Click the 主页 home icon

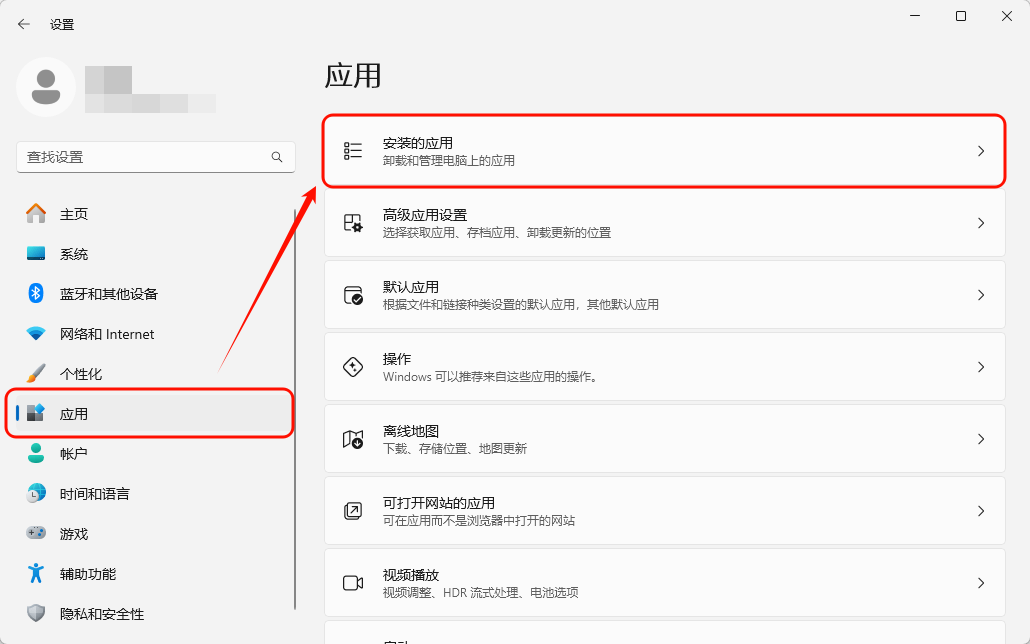click(x=36, y=214)
